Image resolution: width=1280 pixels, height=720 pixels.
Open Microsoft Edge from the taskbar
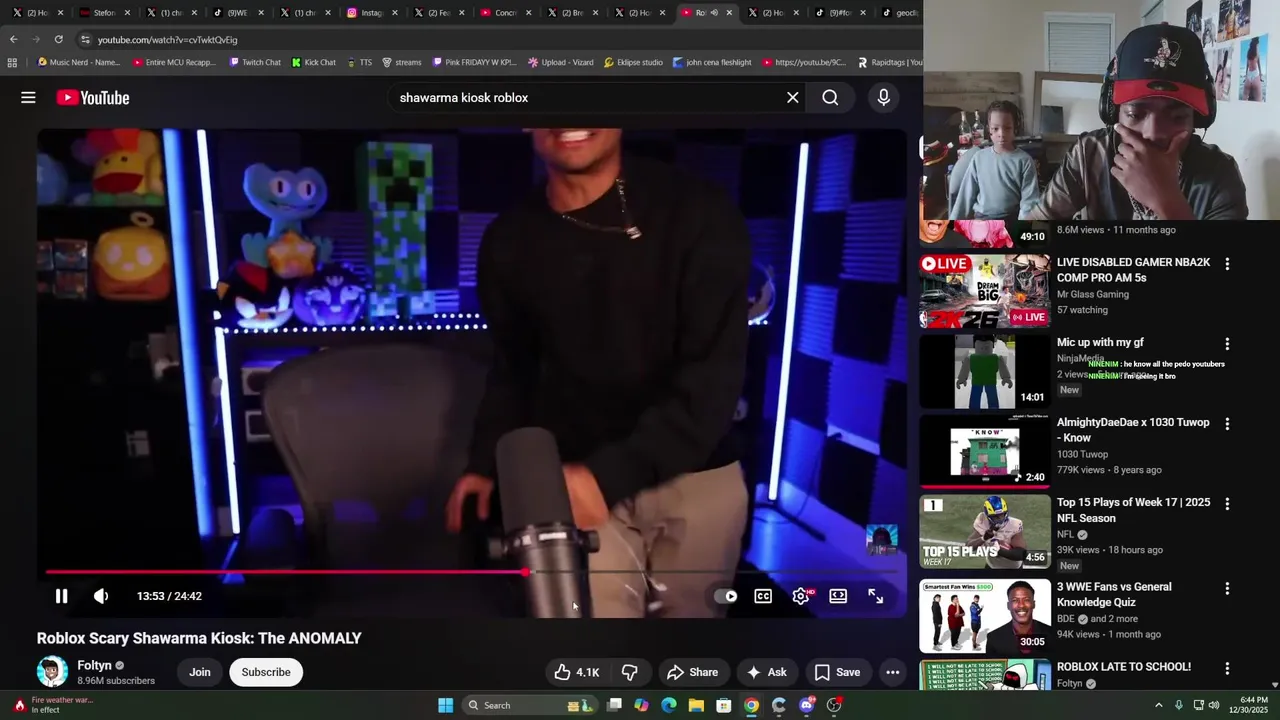click(669, 705)
